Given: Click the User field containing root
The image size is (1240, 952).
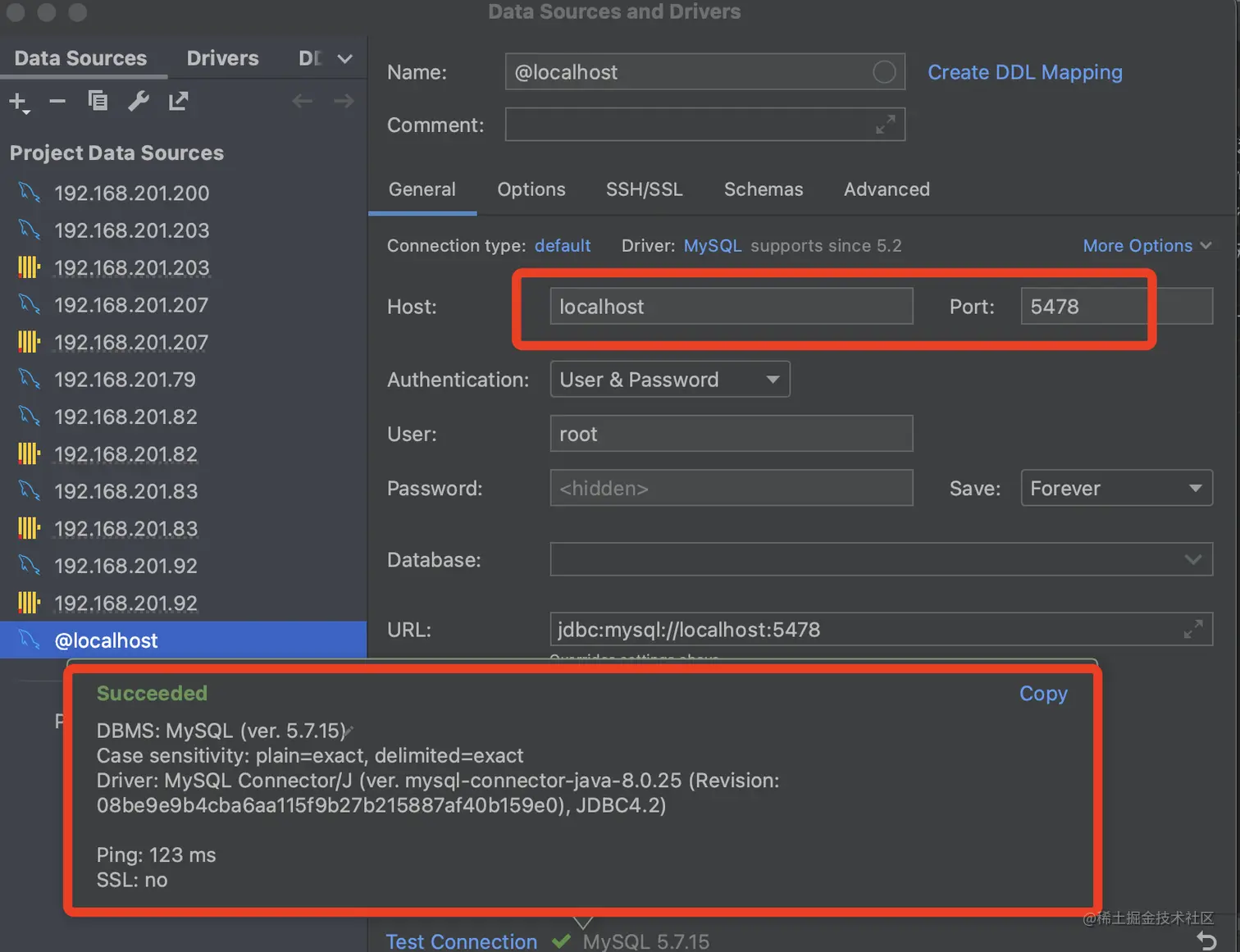Looking at the screenshot, I should tap(732, 434).
